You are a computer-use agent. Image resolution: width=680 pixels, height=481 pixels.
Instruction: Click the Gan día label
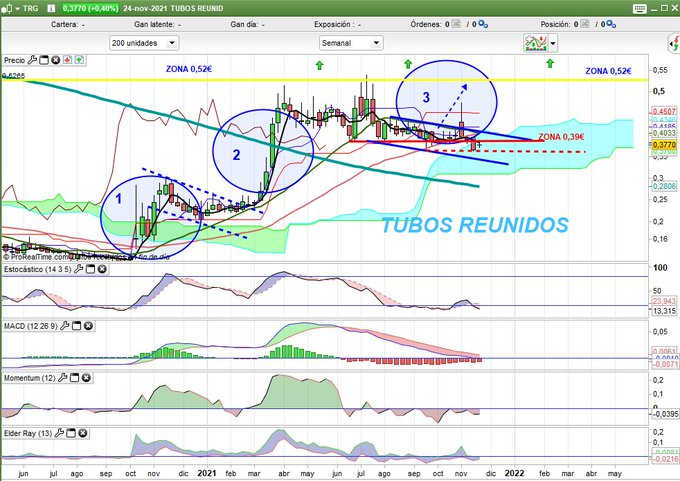click(x=244, y=24)
